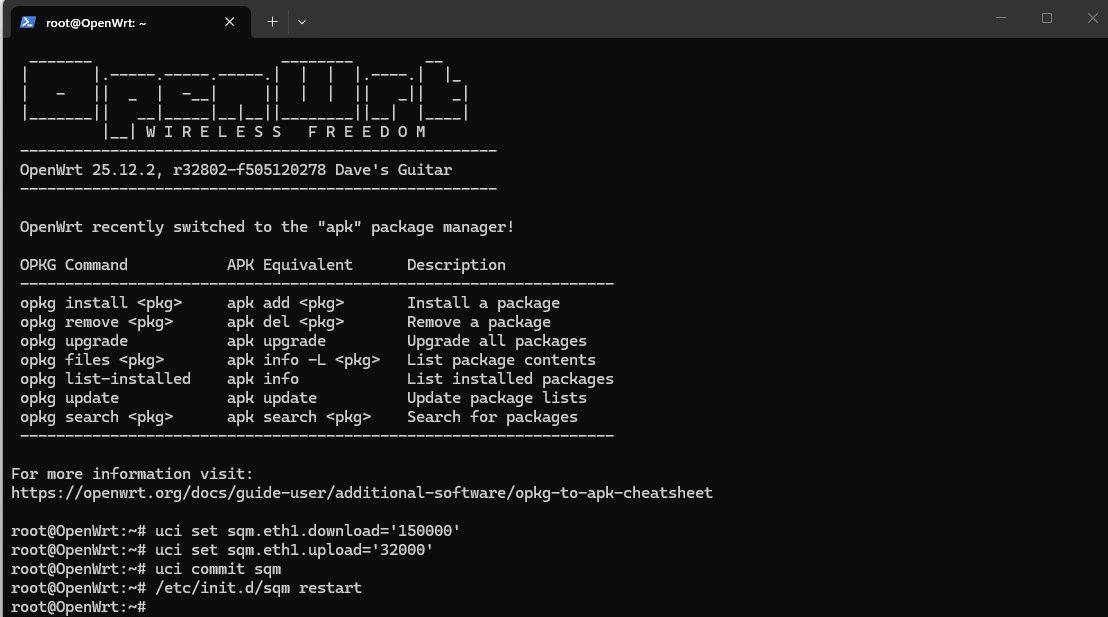Image resolution: width=1108 pixels, height=617 pixels.
Task: Open the new tab dropdown chevron
Action: pos(301,21)
